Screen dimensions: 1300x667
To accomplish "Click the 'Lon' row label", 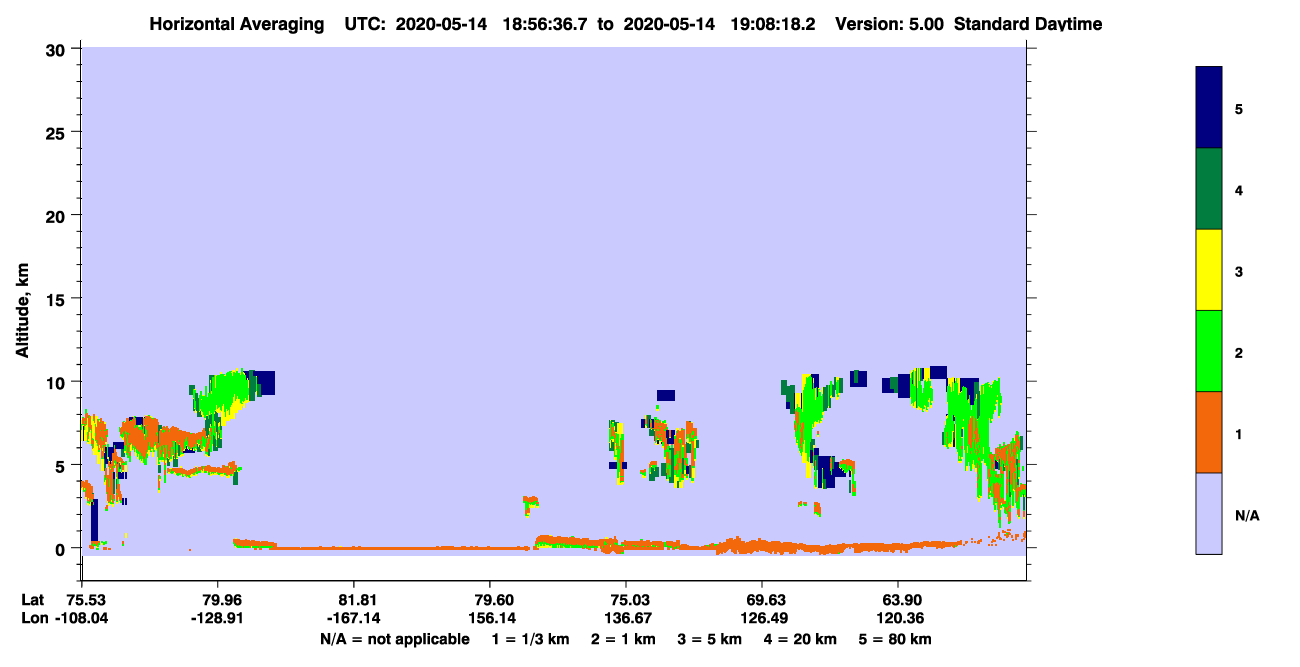I will pyautogui.click(x=33, y=618).
